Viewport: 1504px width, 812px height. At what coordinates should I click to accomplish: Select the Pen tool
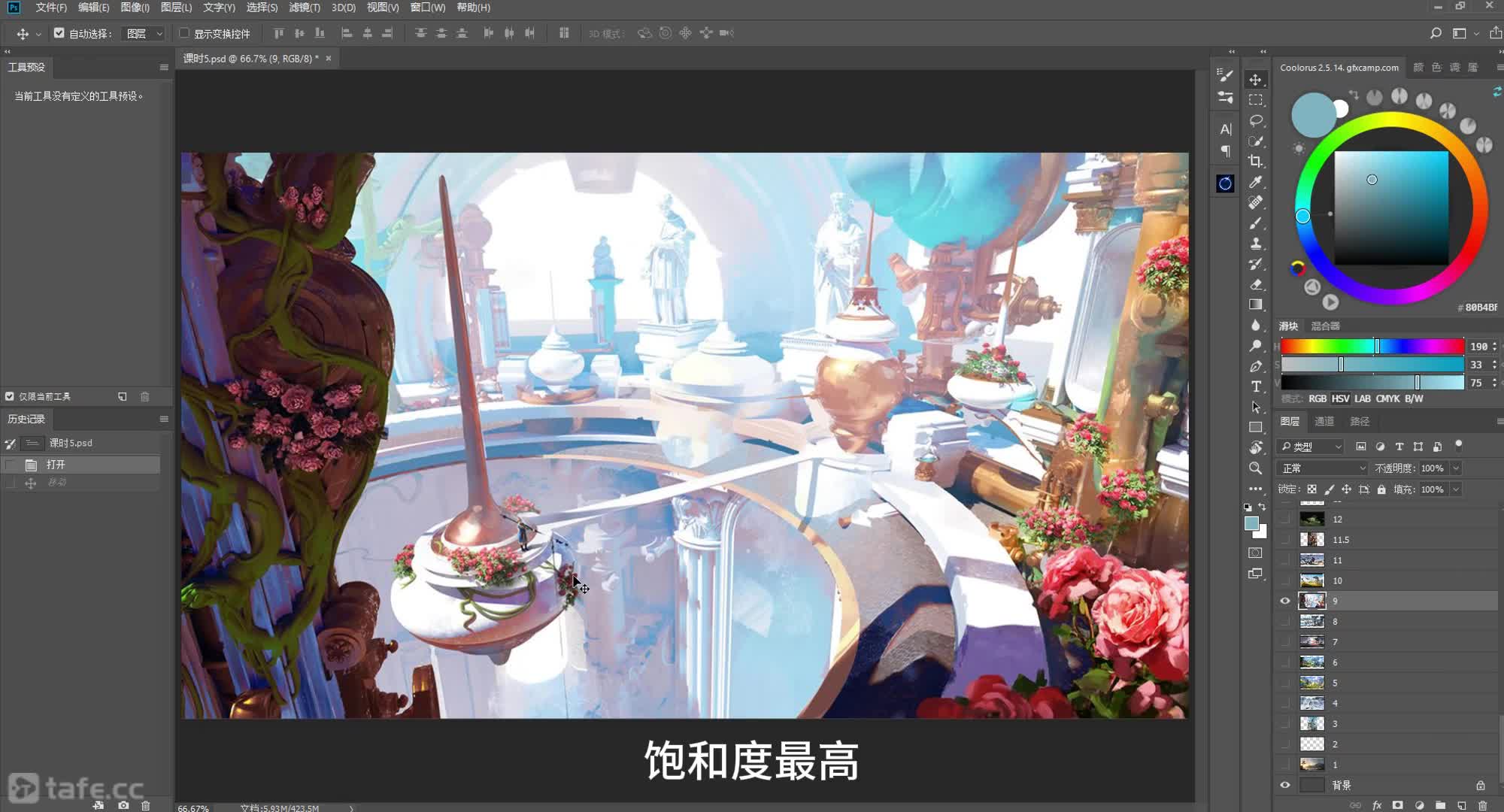pyautogui.click(x=1255, y=366)
